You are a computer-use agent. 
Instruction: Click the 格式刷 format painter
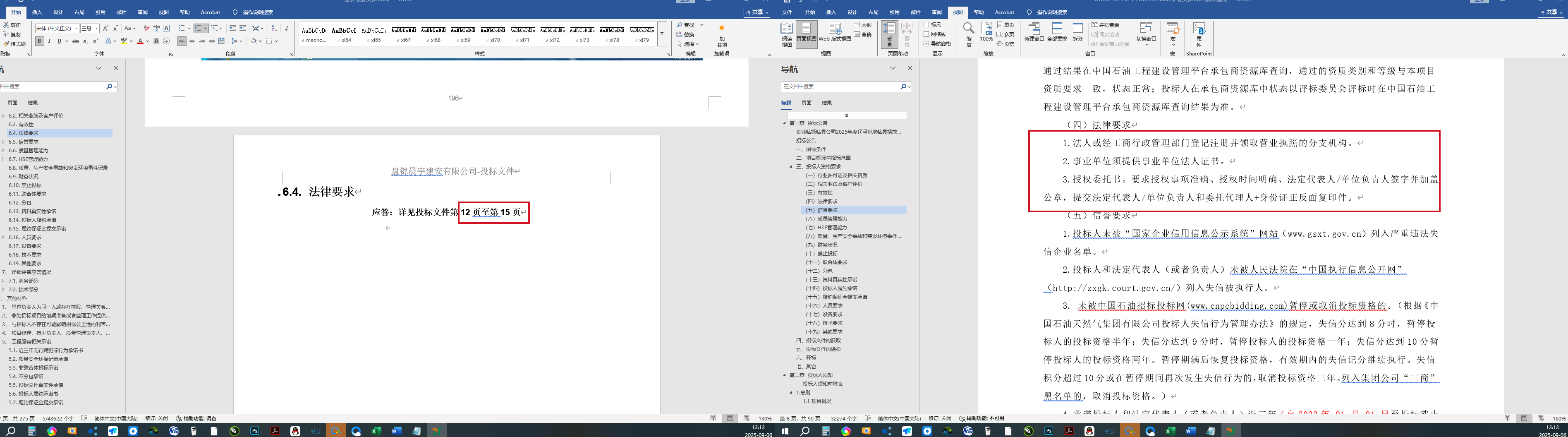(x=14, y=44)
